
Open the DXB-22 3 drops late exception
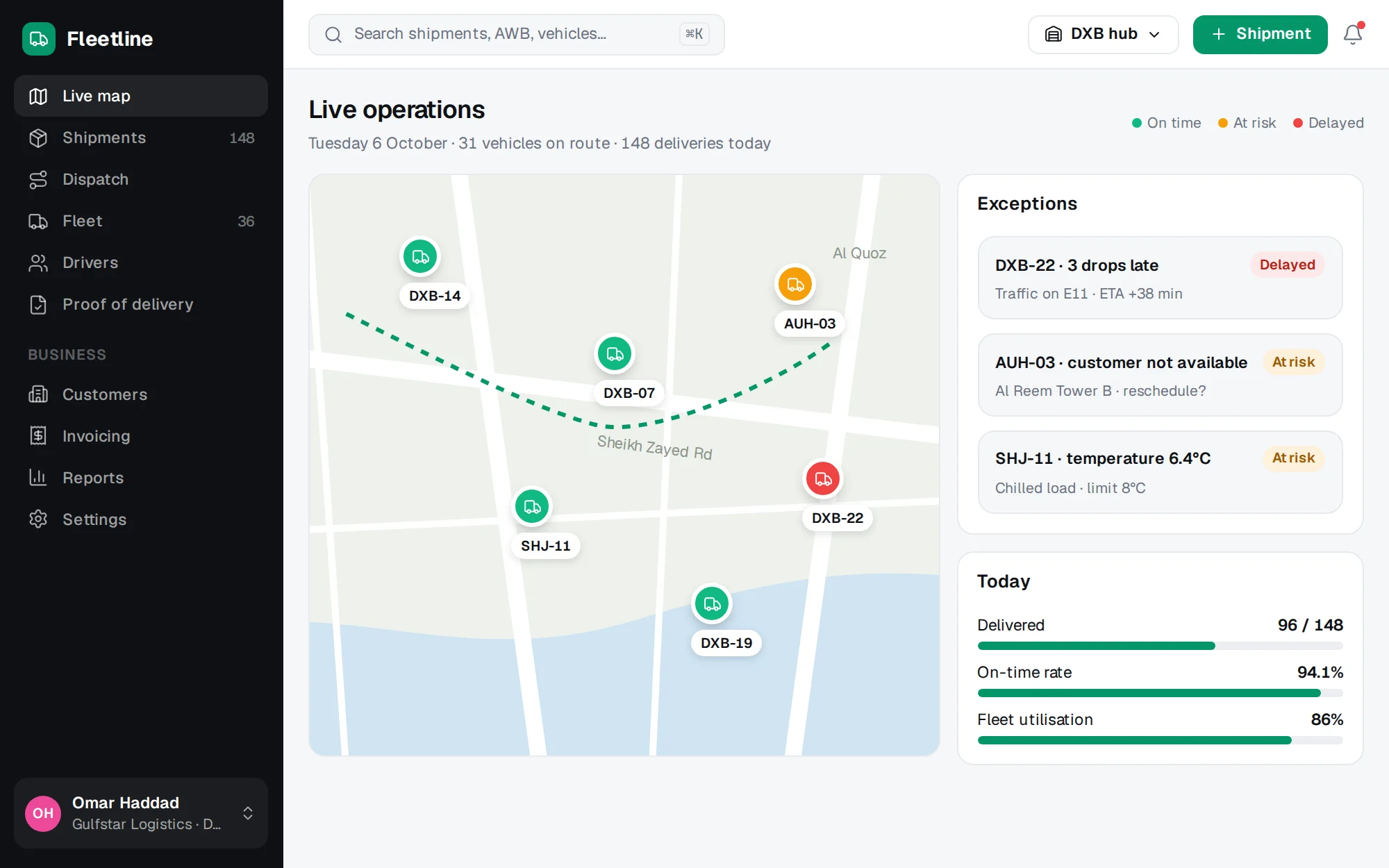click(x=1160, y=278)
